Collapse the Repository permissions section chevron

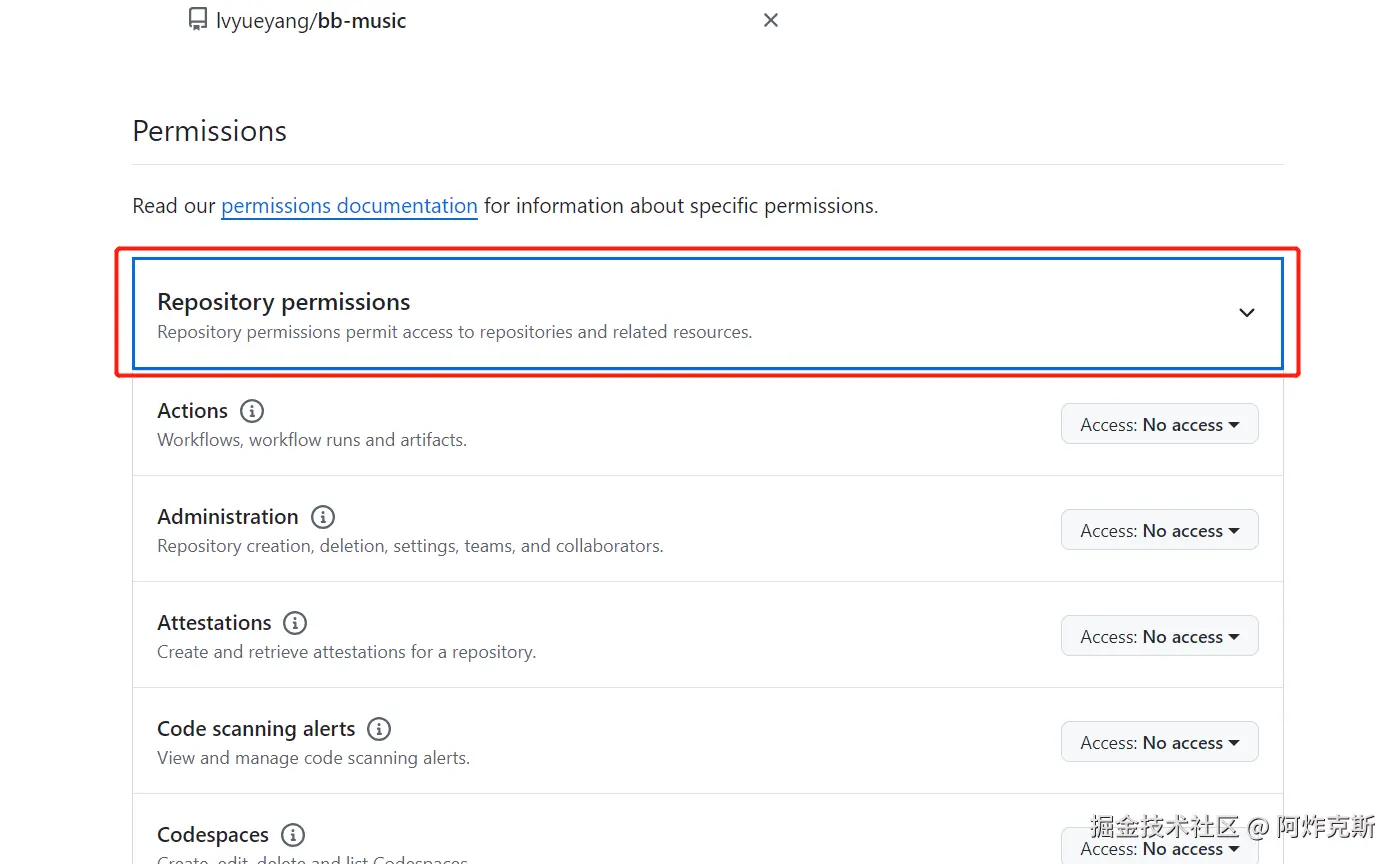1246,313
